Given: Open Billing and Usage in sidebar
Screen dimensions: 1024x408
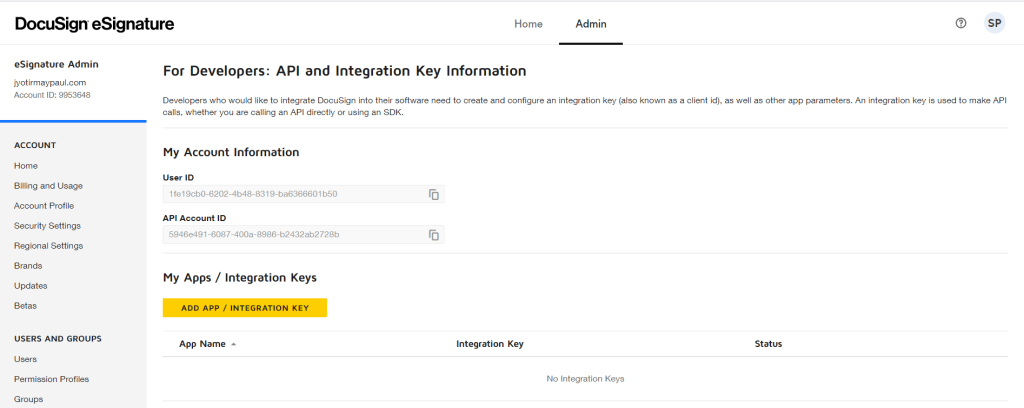Looking at the screenshot, I should [x=48, y=186].
